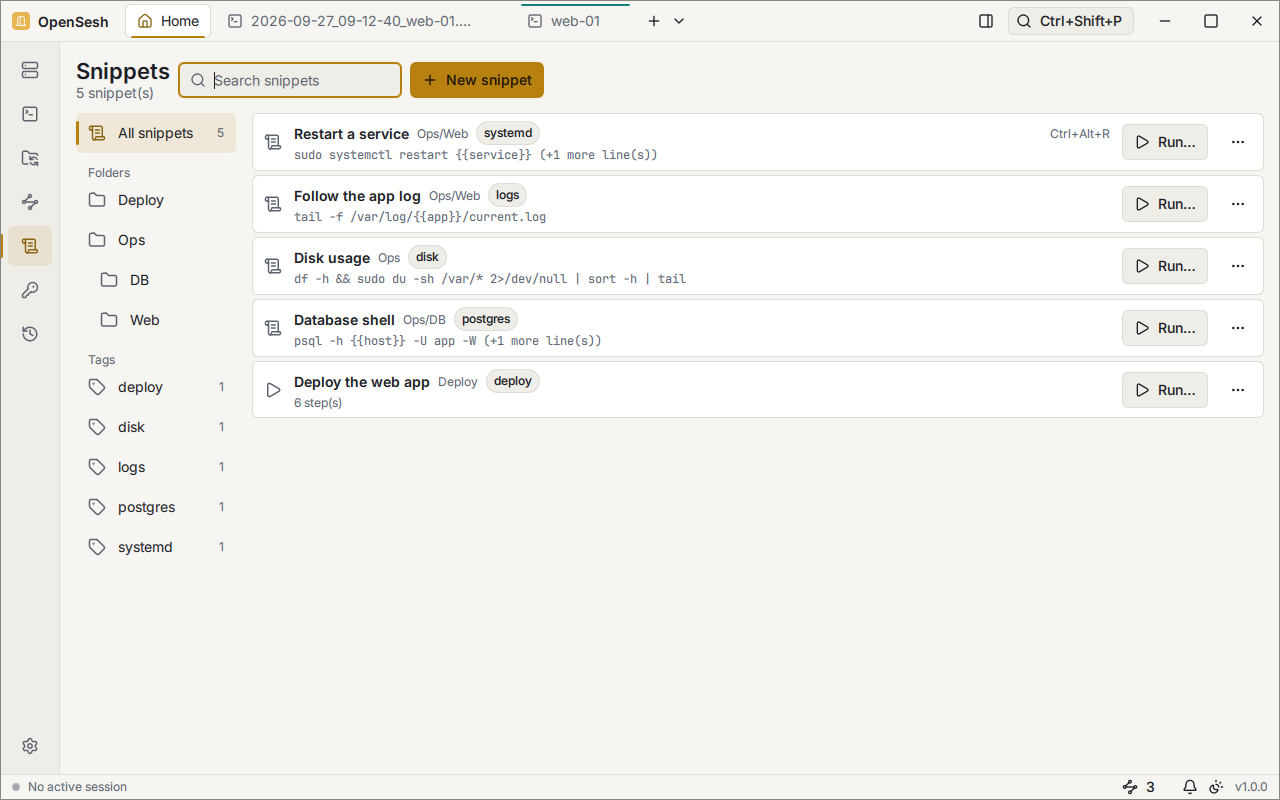Open the 2026-09-27_09-12-40_web-01 log tab
Viewport: 1280px width, 800px height.
(x=364, y=21)
